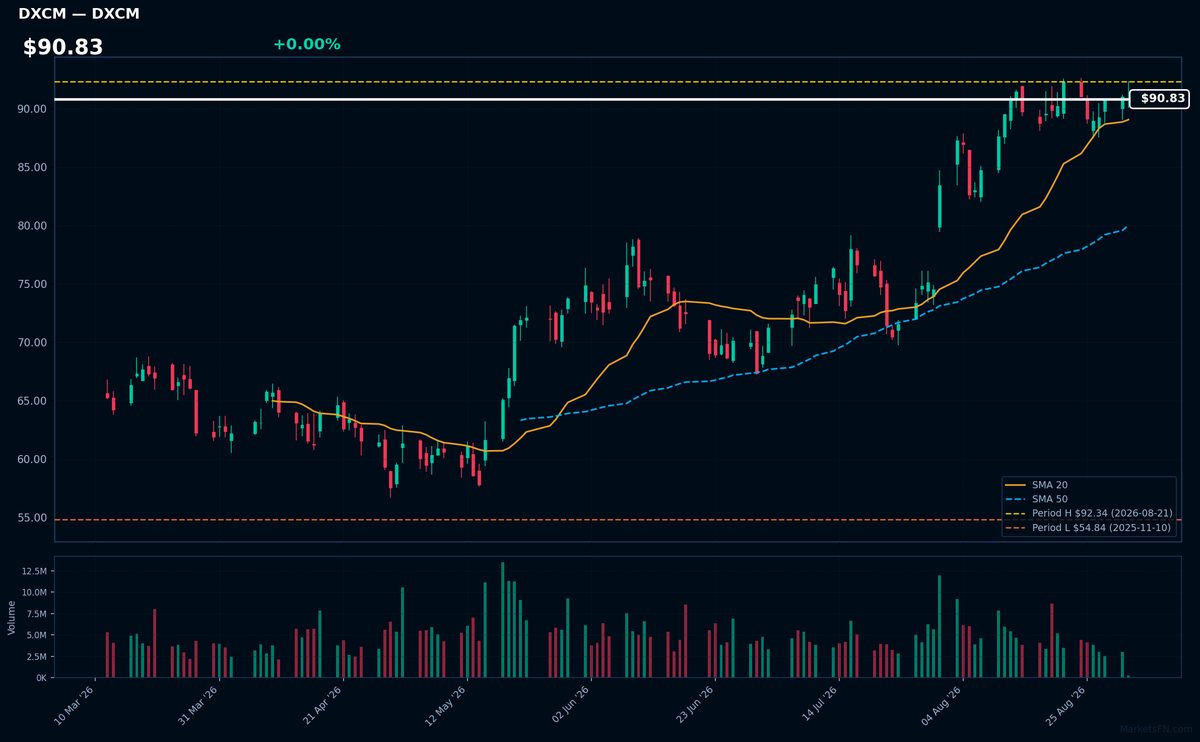Click the 80.00 price axis label
The image size is (1200, 742).
(x=33, y=226)
